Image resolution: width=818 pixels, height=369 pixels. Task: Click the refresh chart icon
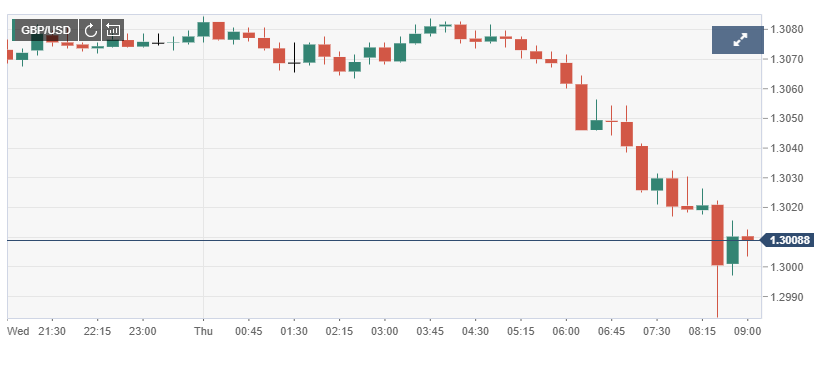(x=90, y=30)
